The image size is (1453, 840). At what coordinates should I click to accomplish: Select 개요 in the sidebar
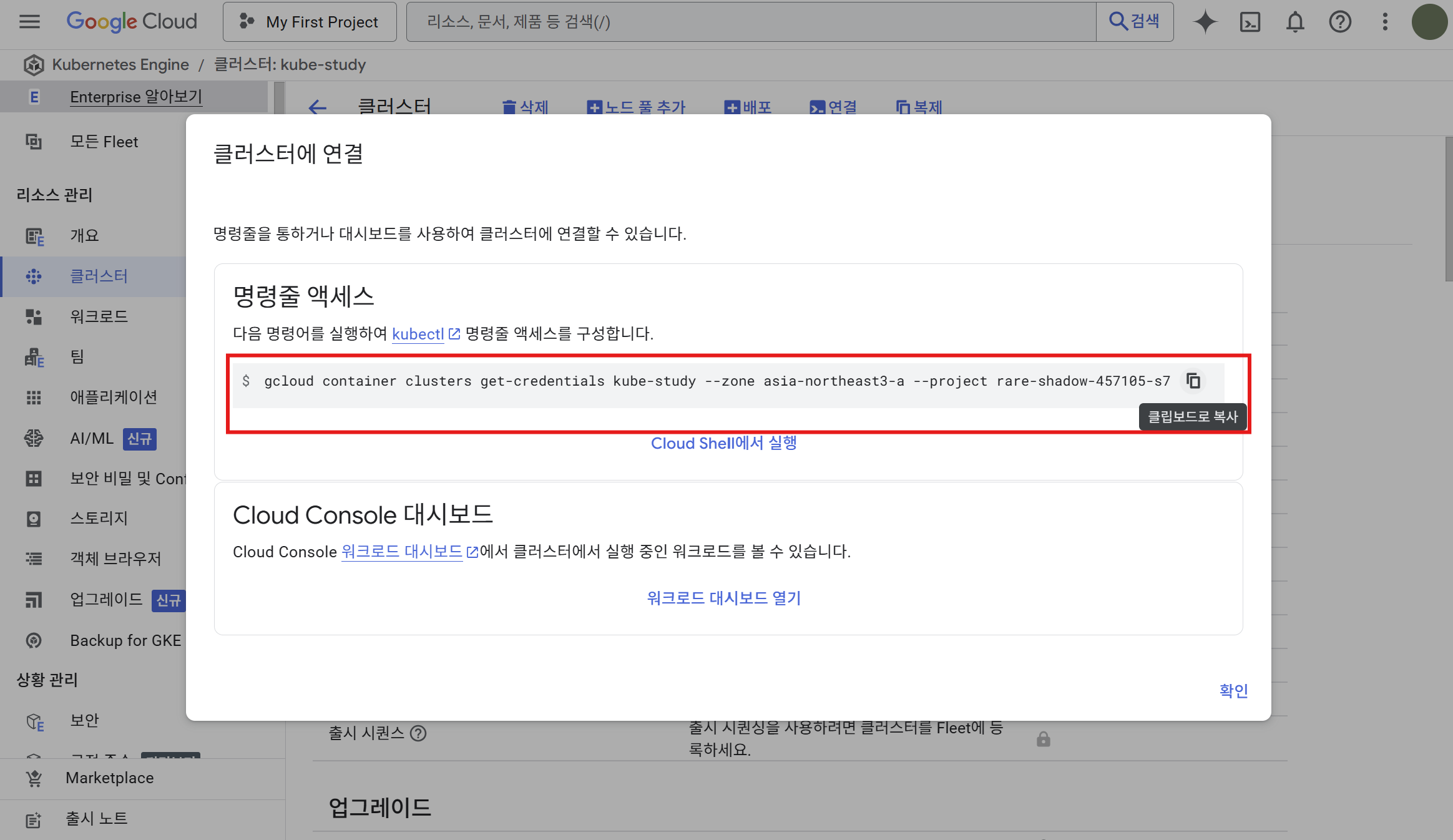point(84,235)
